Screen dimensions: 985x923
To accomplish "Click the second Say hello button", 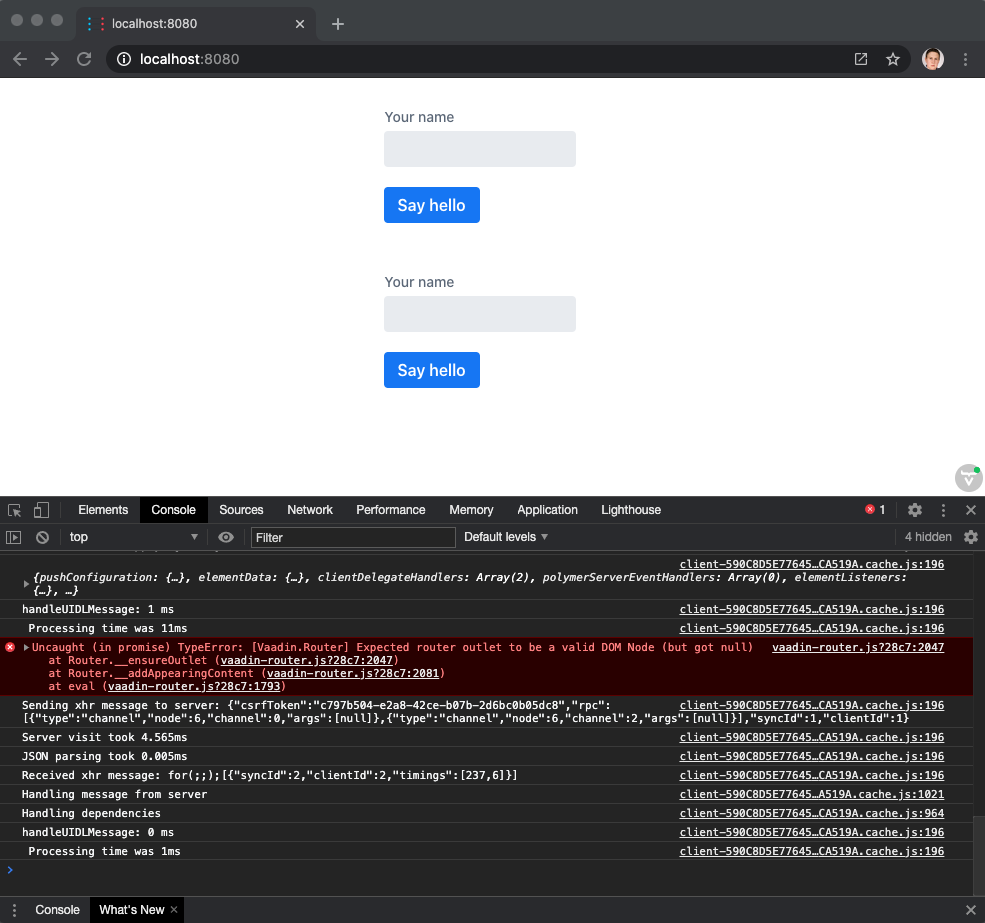I will point(432,370).
